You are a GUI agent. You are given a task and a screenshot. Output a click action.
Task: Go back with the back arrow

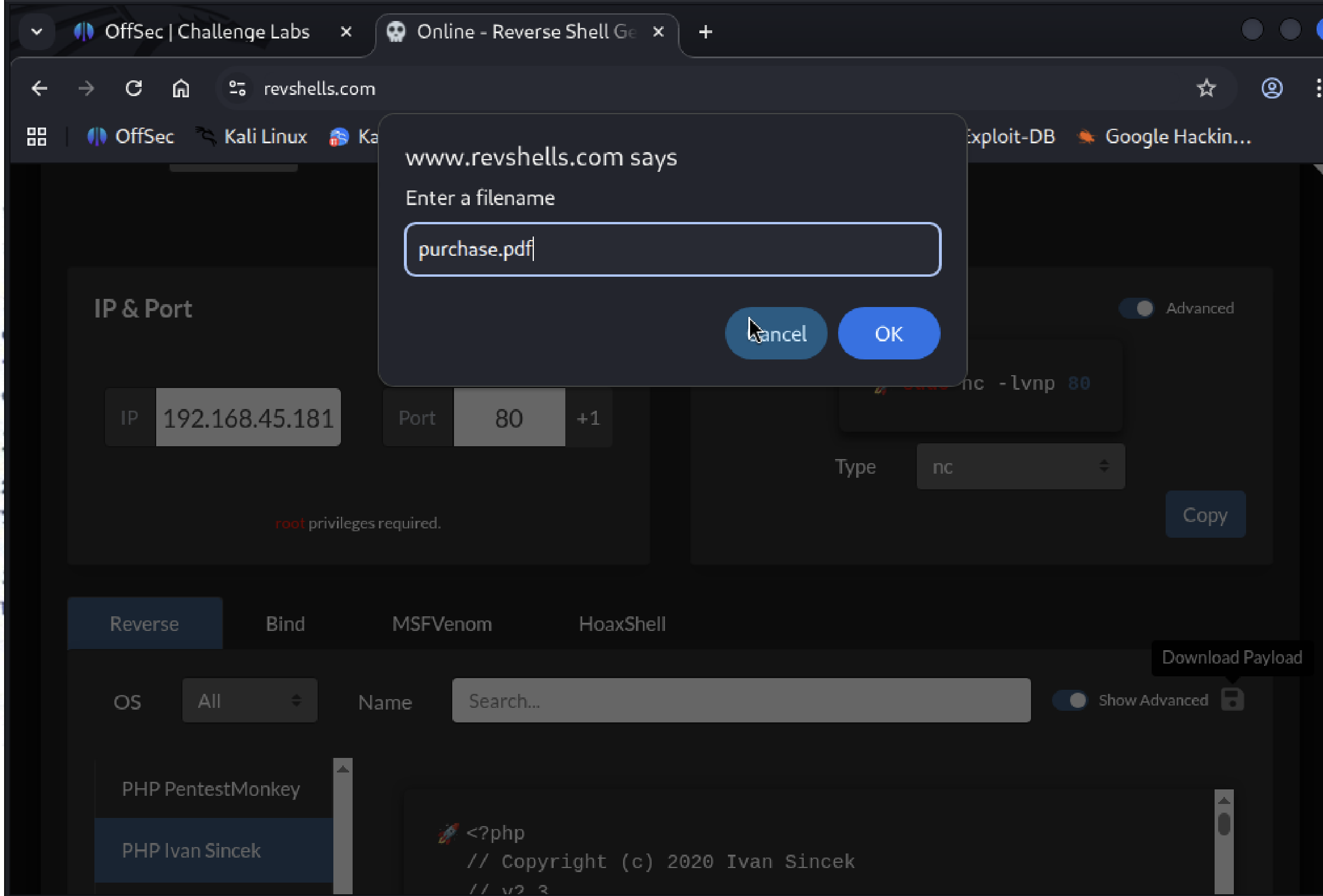pyautogui.click(x=40, y=89)
